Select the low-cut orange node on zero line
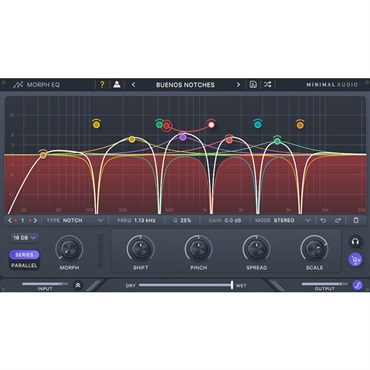370x370 pixels. point(43,155)
